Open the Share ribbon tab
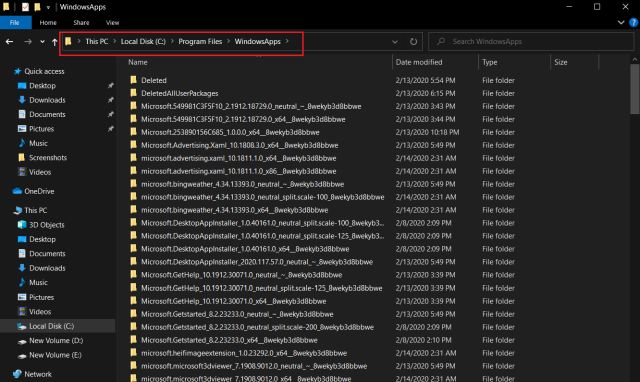 click(81, 23)
